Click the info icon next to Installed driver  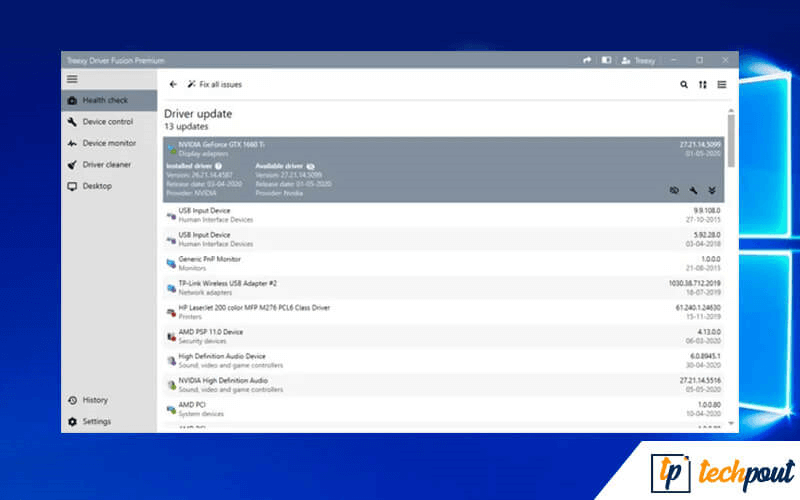(x=218, y=166)
